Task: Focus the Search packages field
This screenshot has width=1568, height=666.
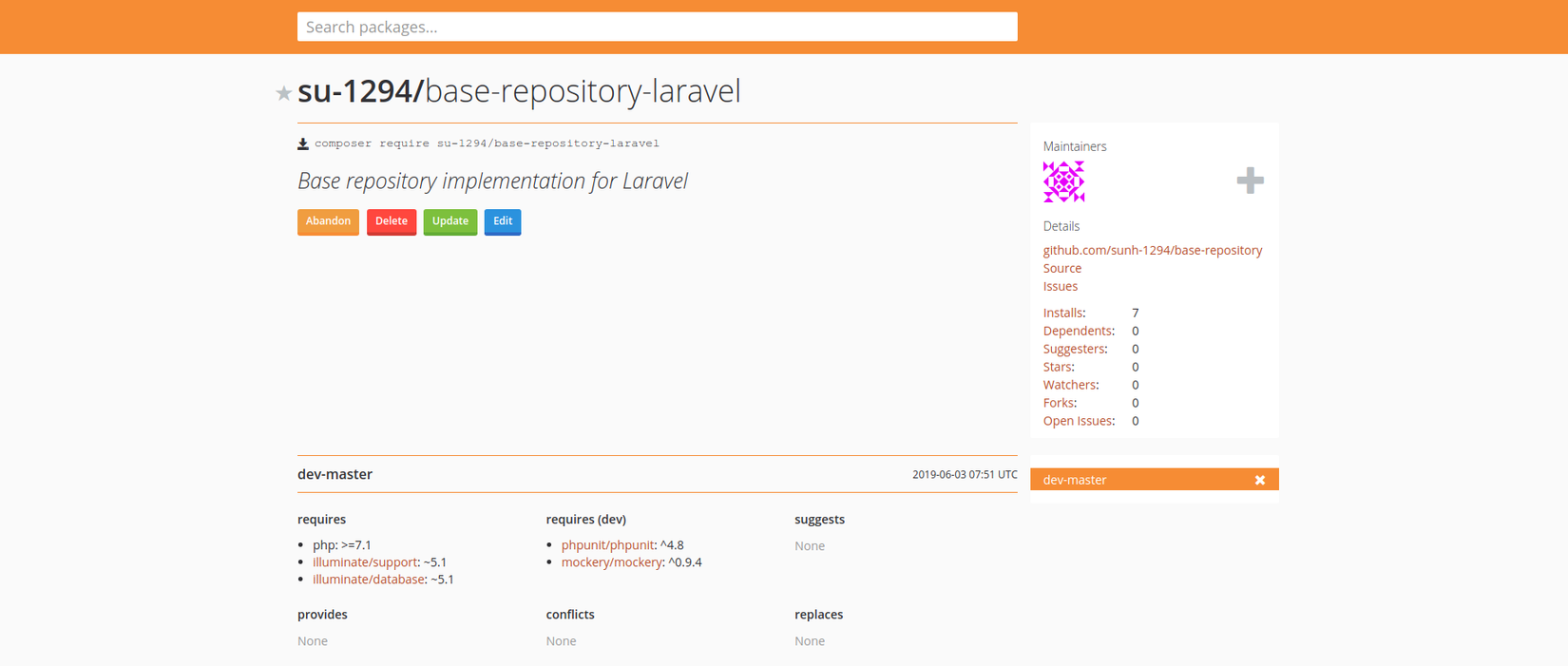Action: tap(658, 27)
